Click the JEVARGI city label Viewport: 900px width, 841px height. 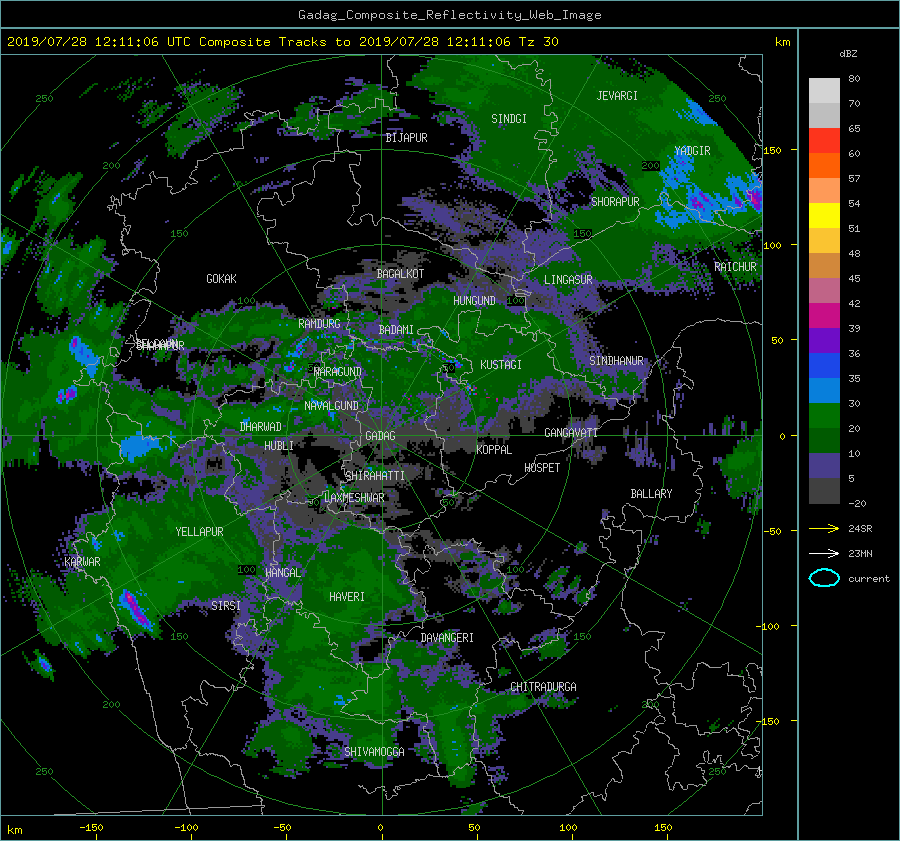click(x=617, y=96)
